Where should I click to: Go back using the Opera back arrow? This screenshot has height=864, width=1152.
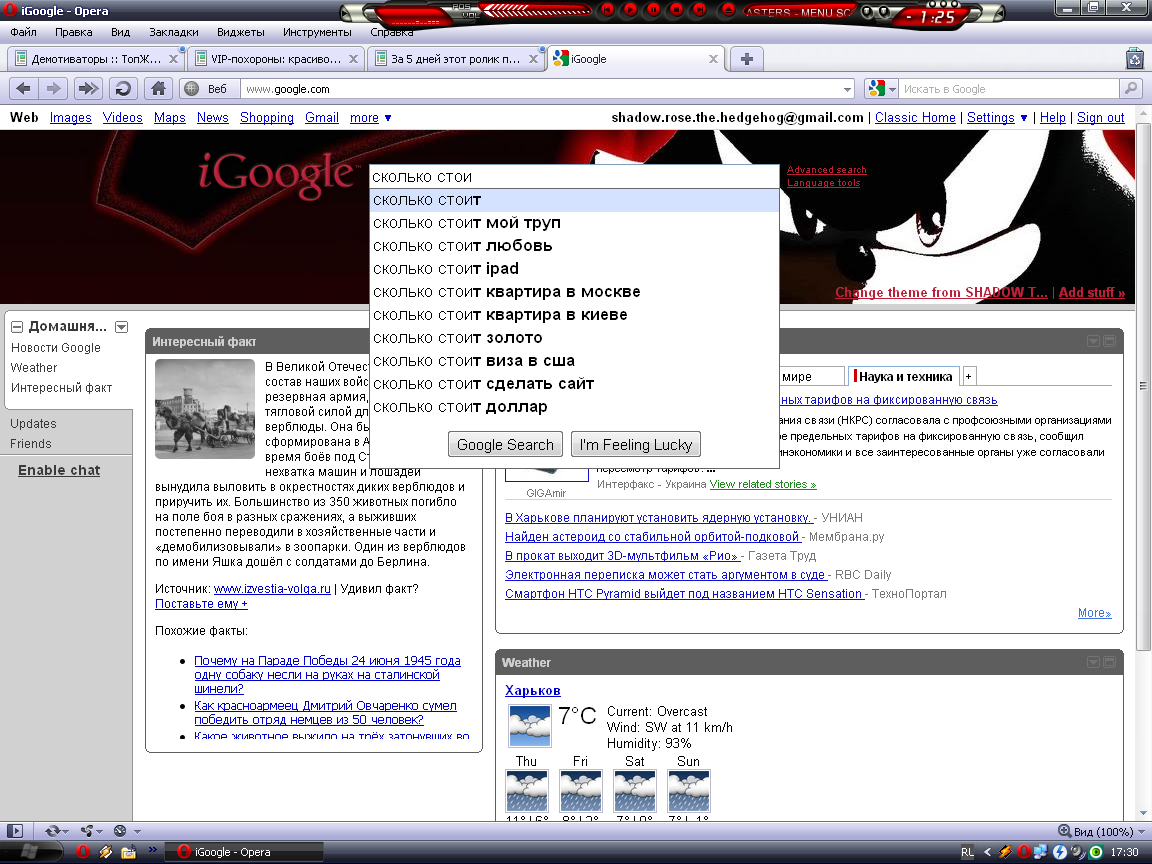coord(24,89)
